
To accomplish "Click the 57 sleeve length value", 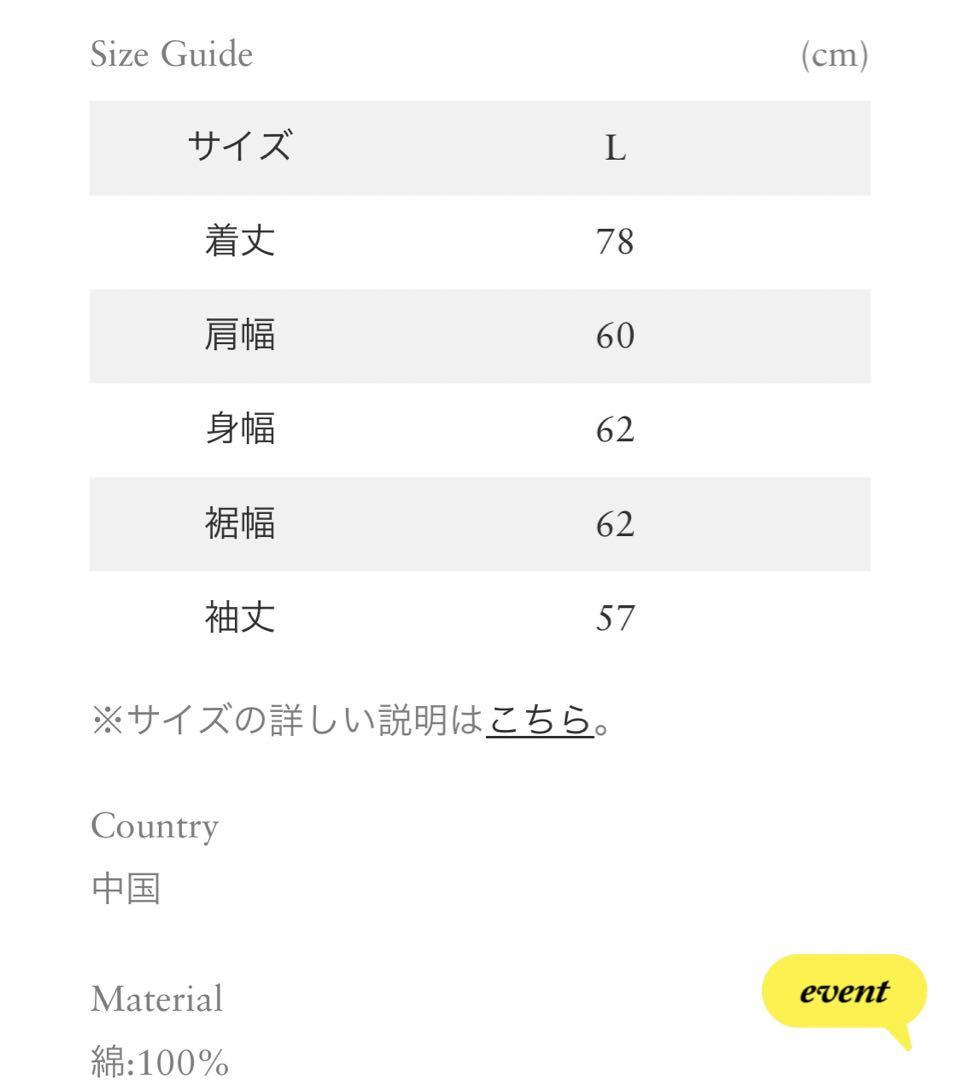I will [614, 618].
